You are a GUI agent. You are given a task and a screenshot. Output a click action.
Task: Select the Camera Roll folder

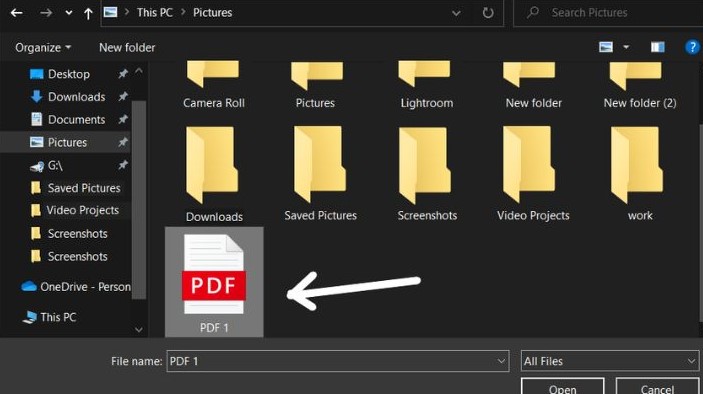(213, 85)
